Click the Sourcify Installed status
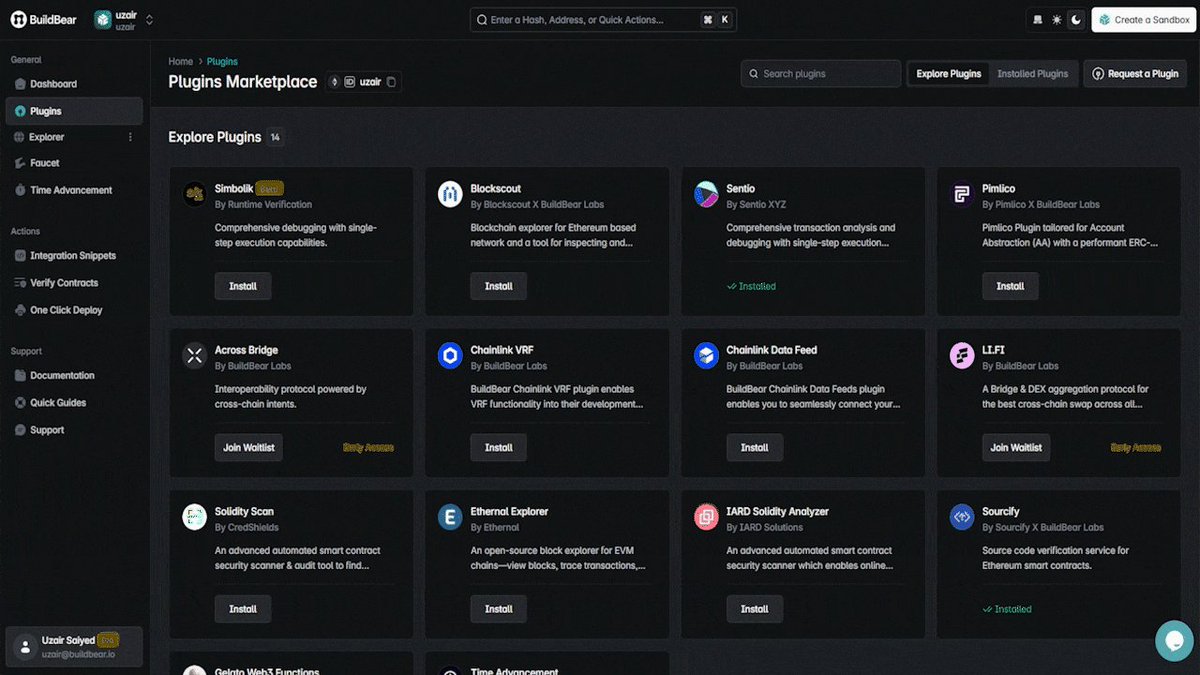The image size is (1200, 675). coord(1007,609)
